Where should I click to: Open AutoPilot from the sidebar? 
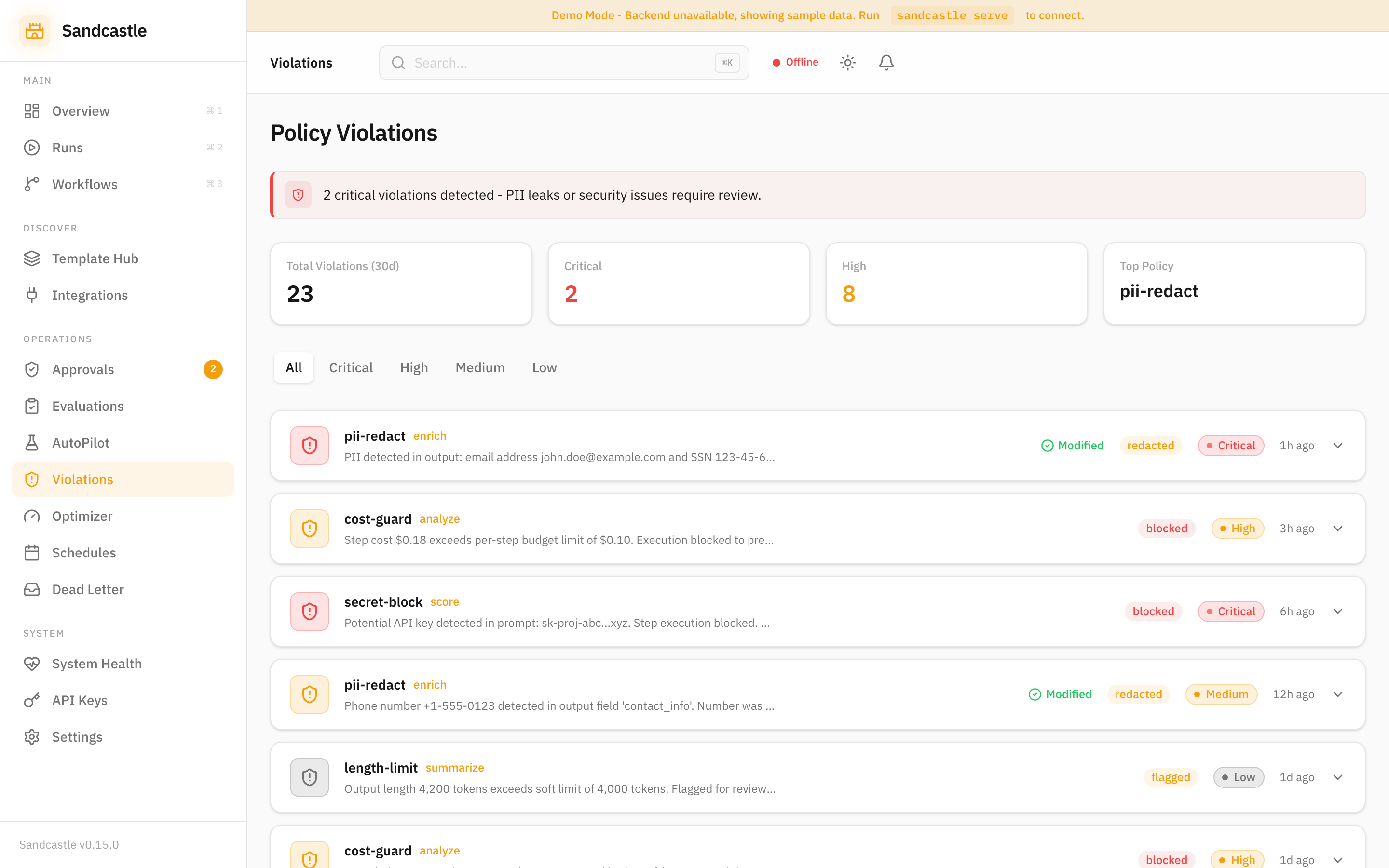tap(81, 442)
